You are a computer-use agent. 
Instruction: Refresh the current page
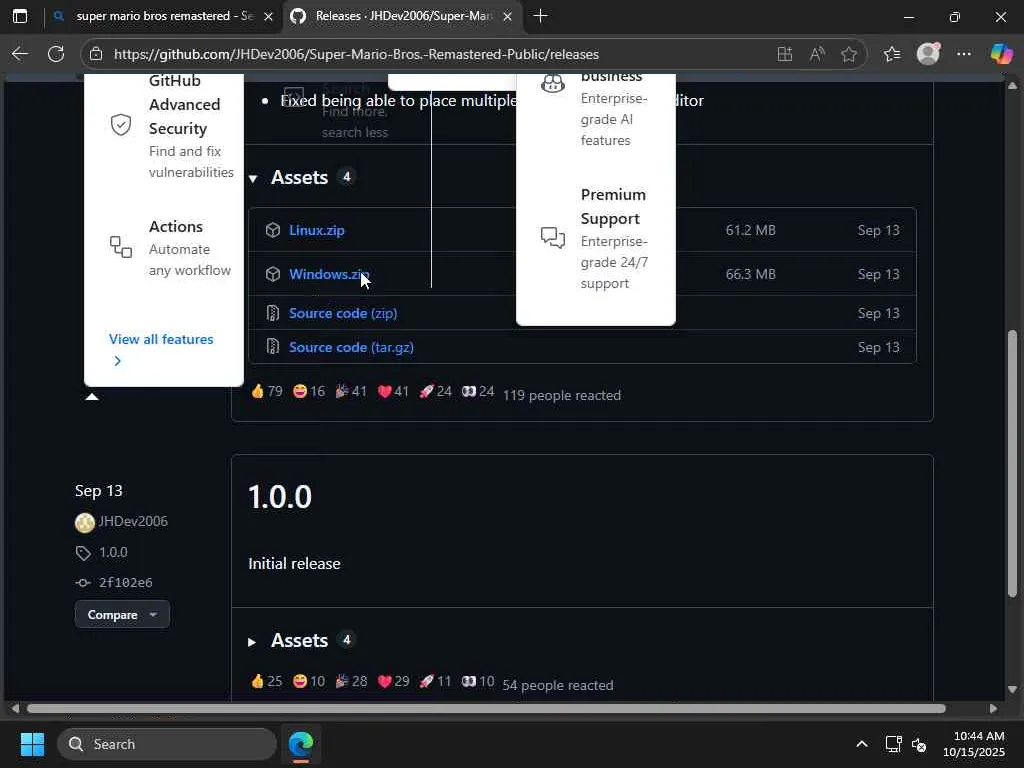click(x=56, y=54)
